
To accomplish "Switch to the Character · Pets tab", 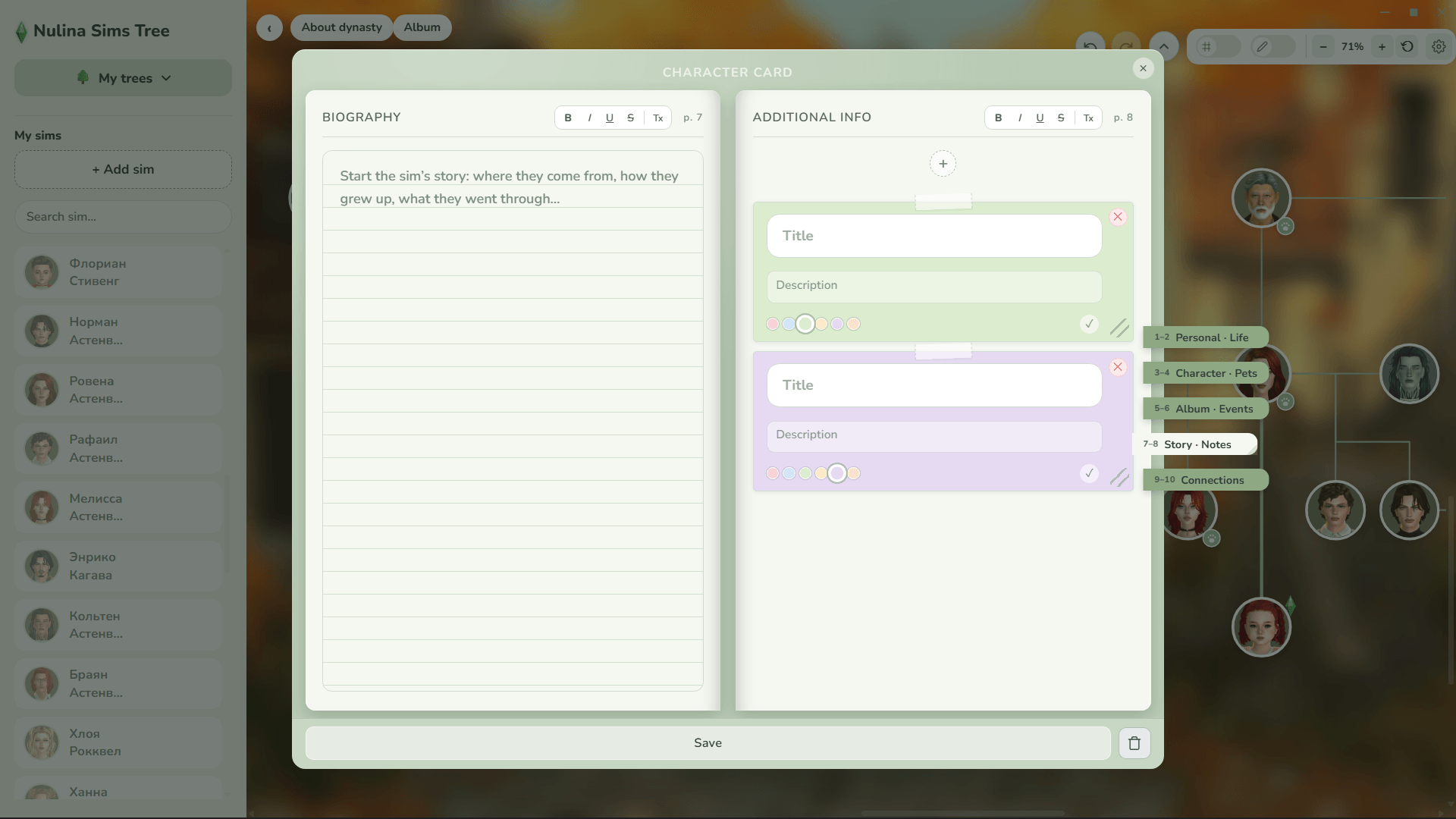I will [1206, 373].
